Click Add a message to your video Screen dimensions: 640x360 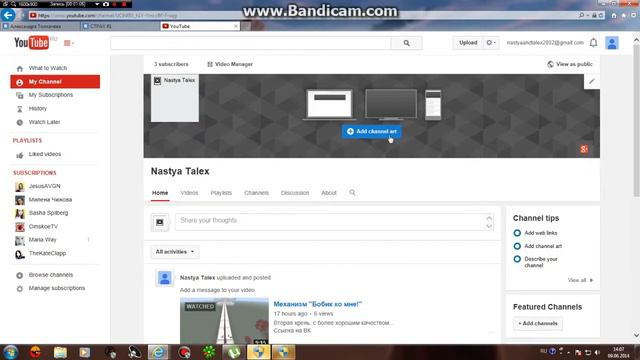click(x=217, y=290)
